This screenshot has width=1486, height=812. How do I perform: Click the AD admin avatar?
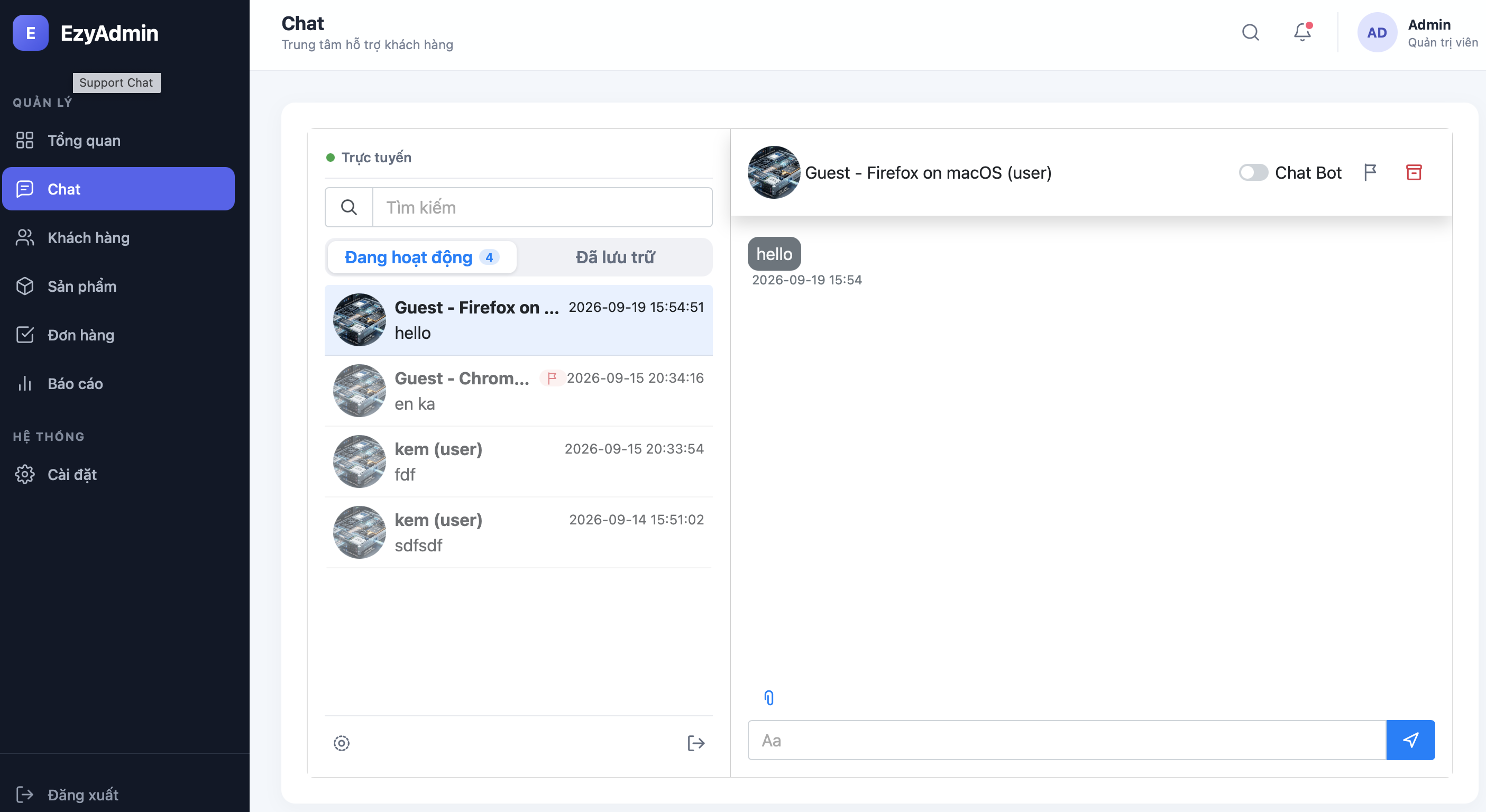[x=1377, y=32]
